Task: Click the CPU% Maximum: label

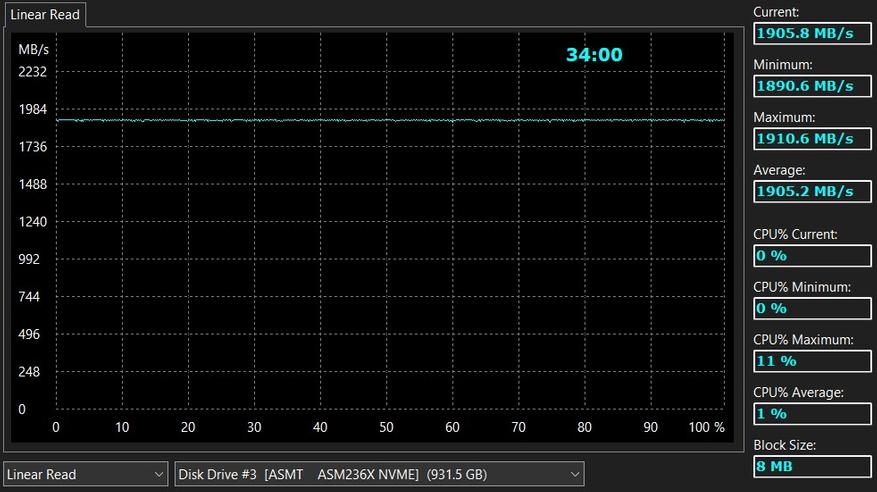Action: point(803,339)
